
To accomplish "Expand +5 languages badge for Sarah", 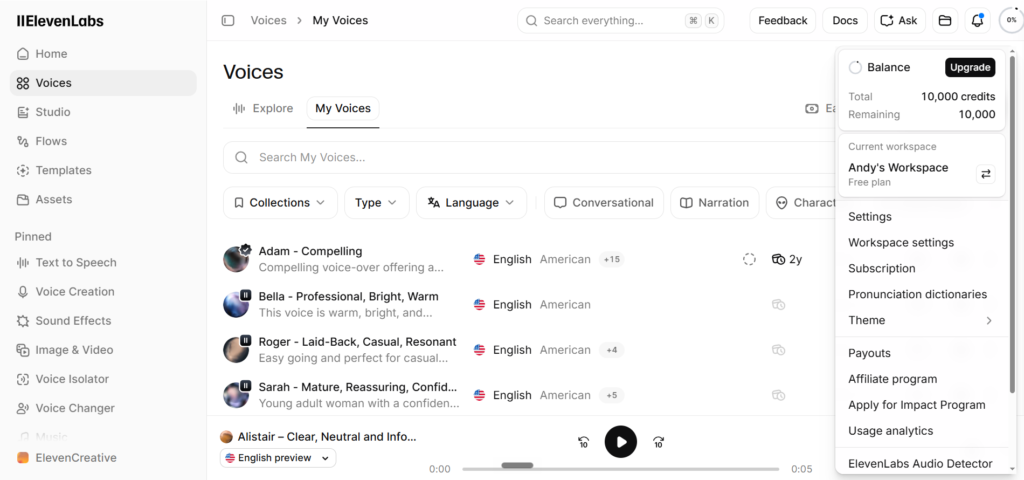I will 611,395.
